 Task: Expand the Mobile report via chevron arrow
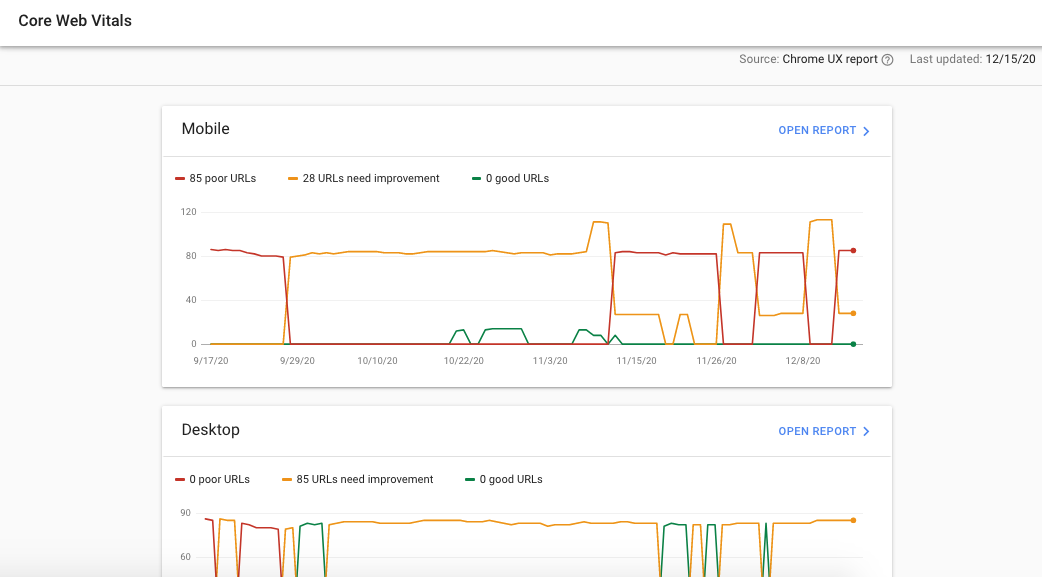[x=866, y=130]
